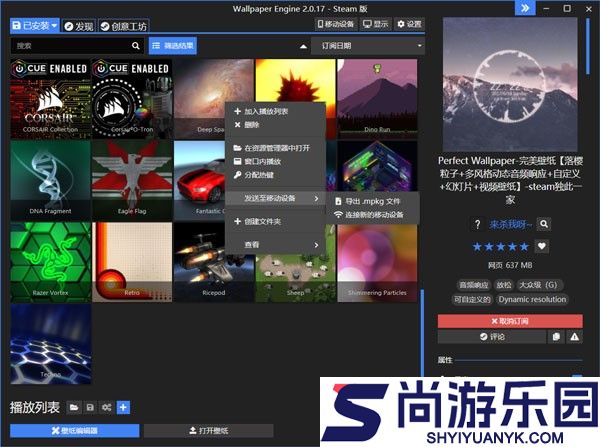Click the Dynamic resolution tag
600x447 pixels.
tap(532, 299)
